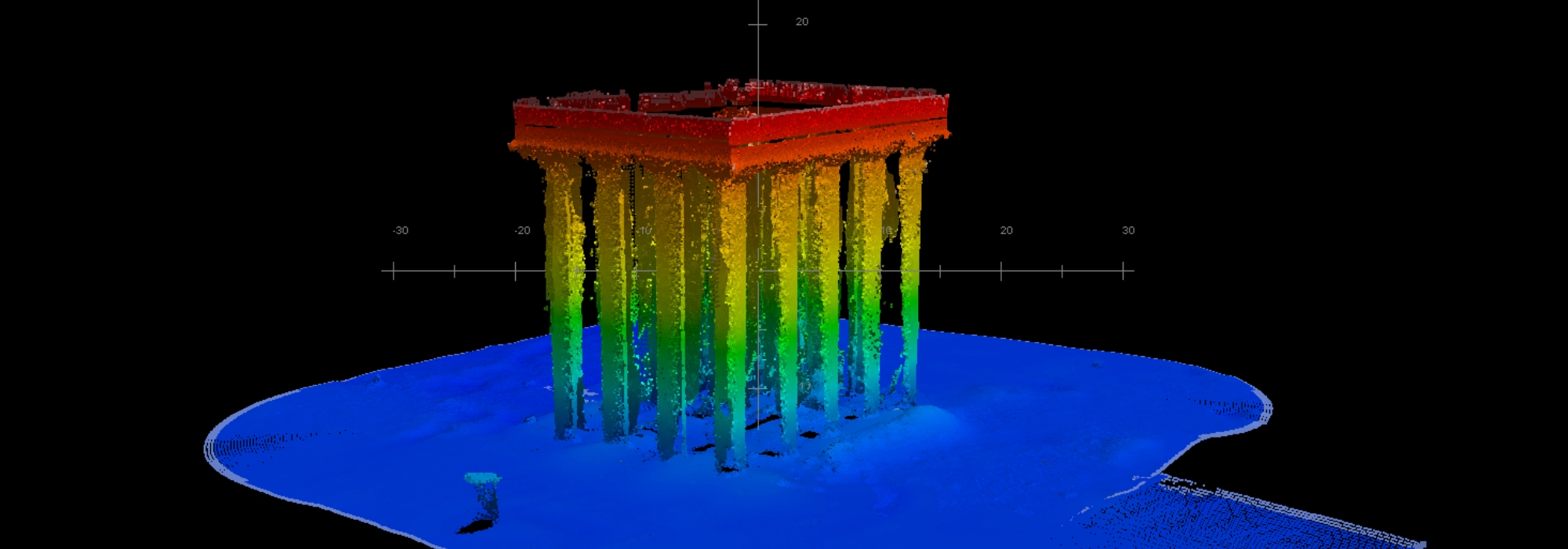Screen dimensions: 1568x549
Task: Click the horizontal axis label 30
Action: pos(1127,231)
